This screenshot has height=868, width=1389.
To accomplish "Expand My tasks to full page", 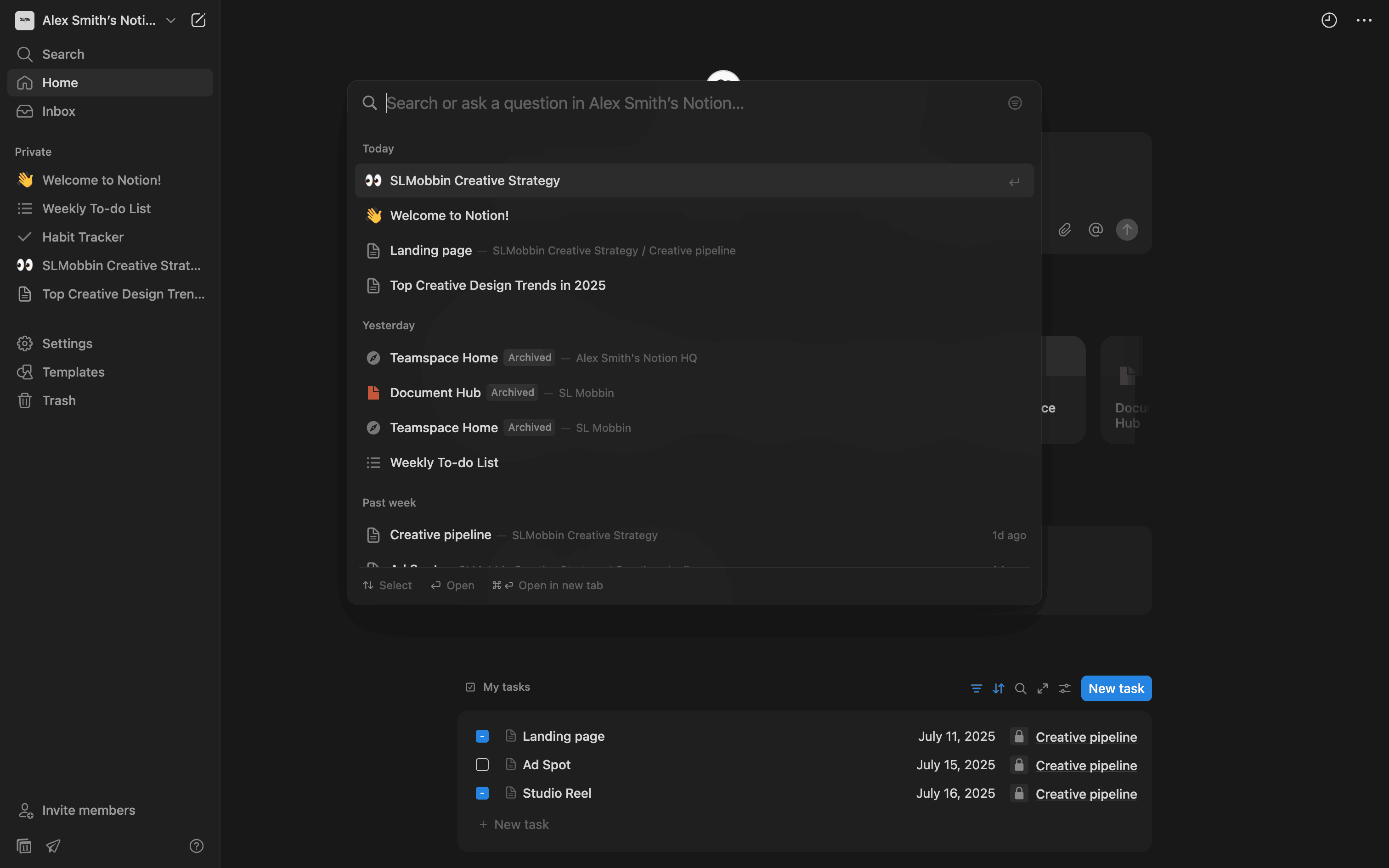I will coord(1042,688).
